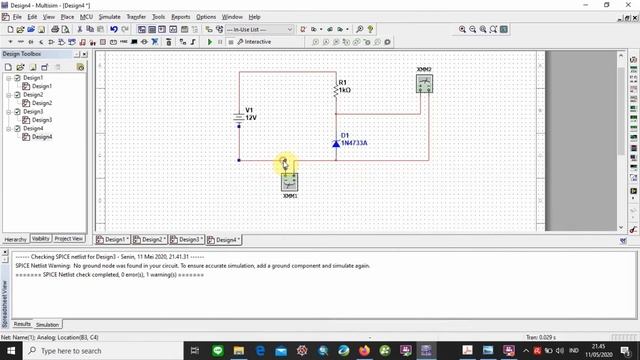Collapse the Design3 tree node
The image size is (640, 360).
pyautogui.click(x=9, y=111)
